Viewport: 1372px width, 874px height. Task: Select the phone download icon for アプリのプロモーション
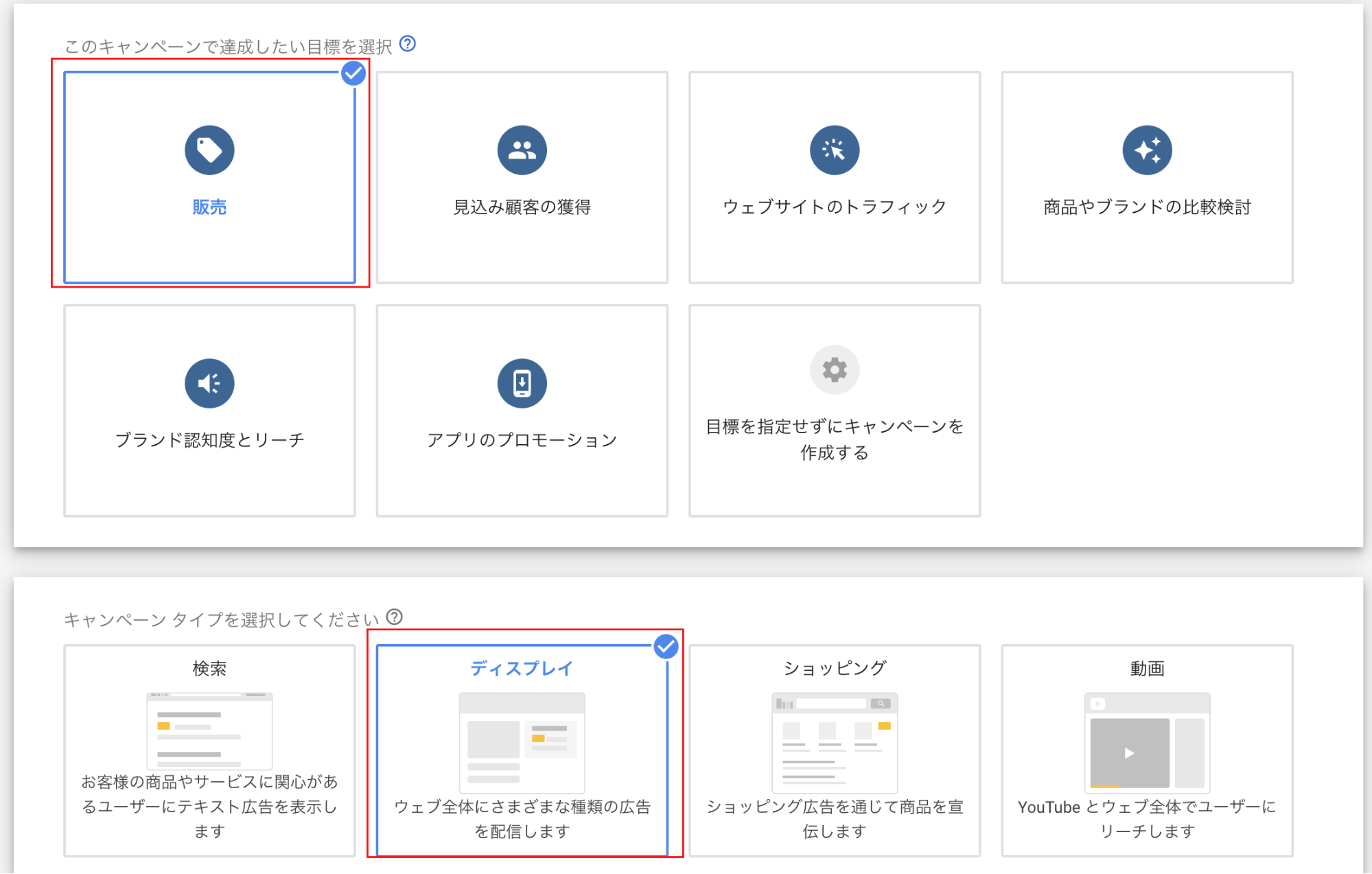point(522,383)
